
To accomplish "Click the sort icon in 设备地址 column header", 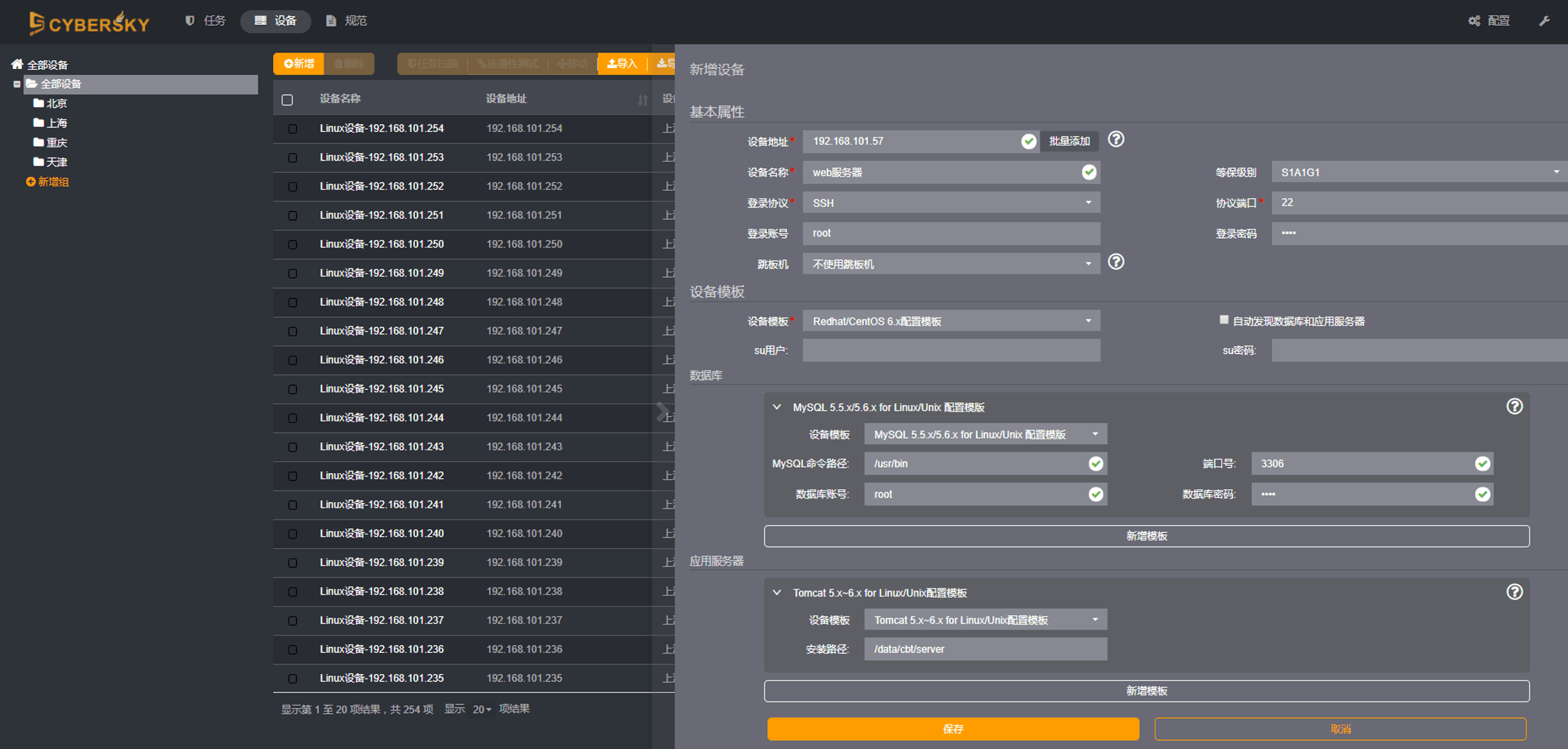I will [642, 99].
